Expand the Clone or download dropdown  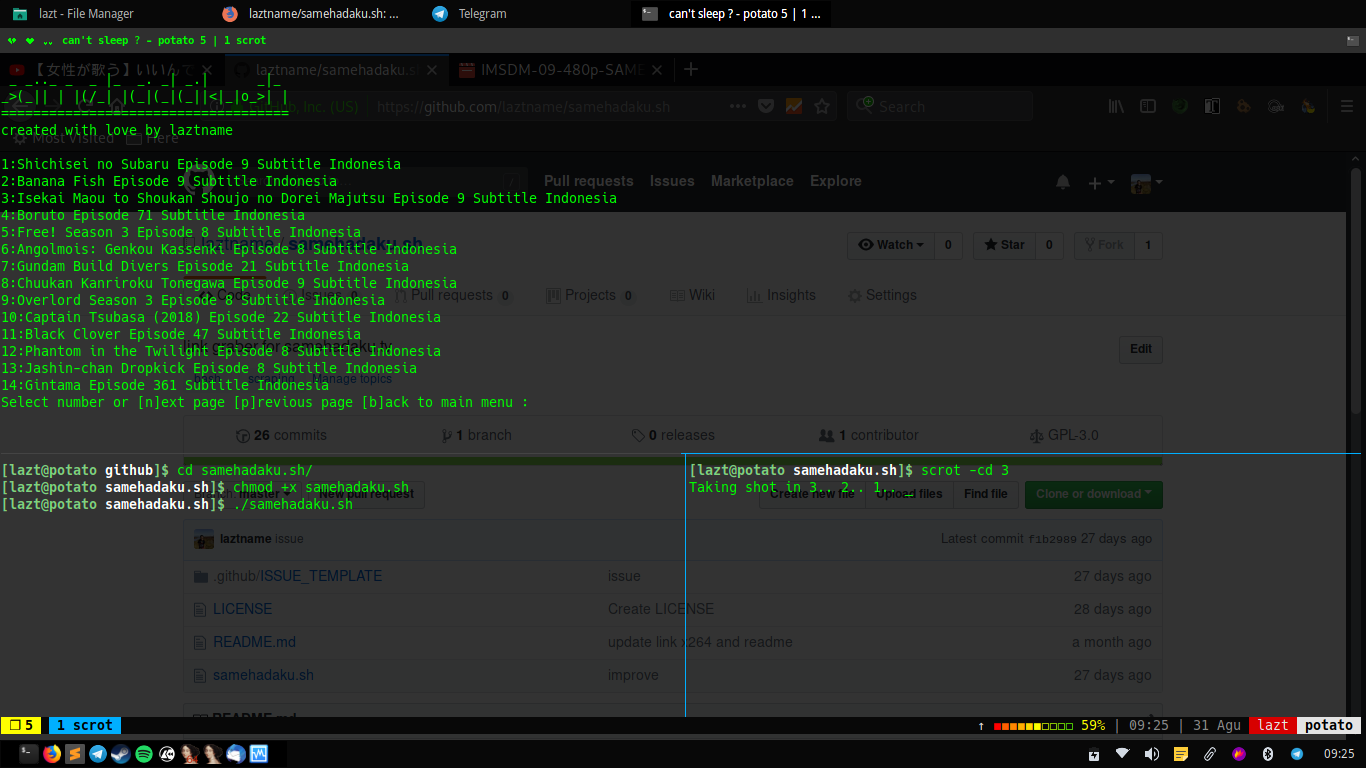(1093, 494)
